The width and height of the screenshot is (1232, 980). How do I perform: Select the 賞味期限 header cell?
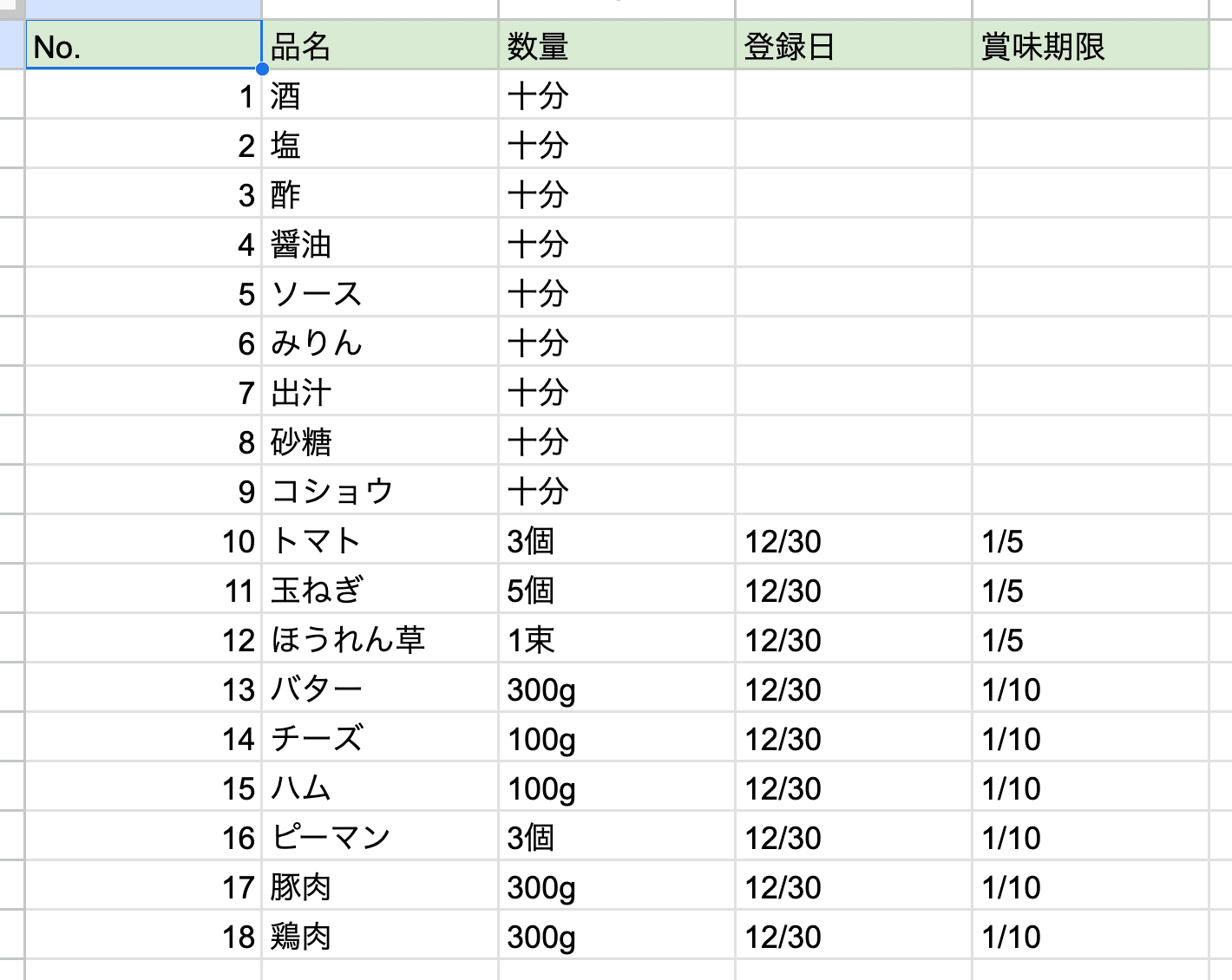(1090, 46)
